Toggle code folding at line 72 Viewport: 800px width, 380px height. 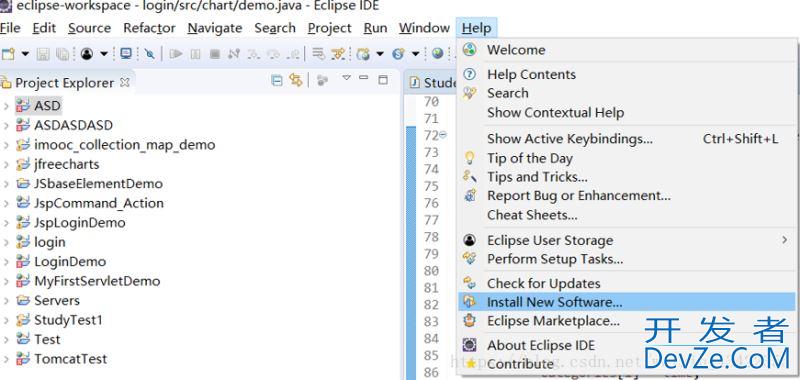(443, 135)
